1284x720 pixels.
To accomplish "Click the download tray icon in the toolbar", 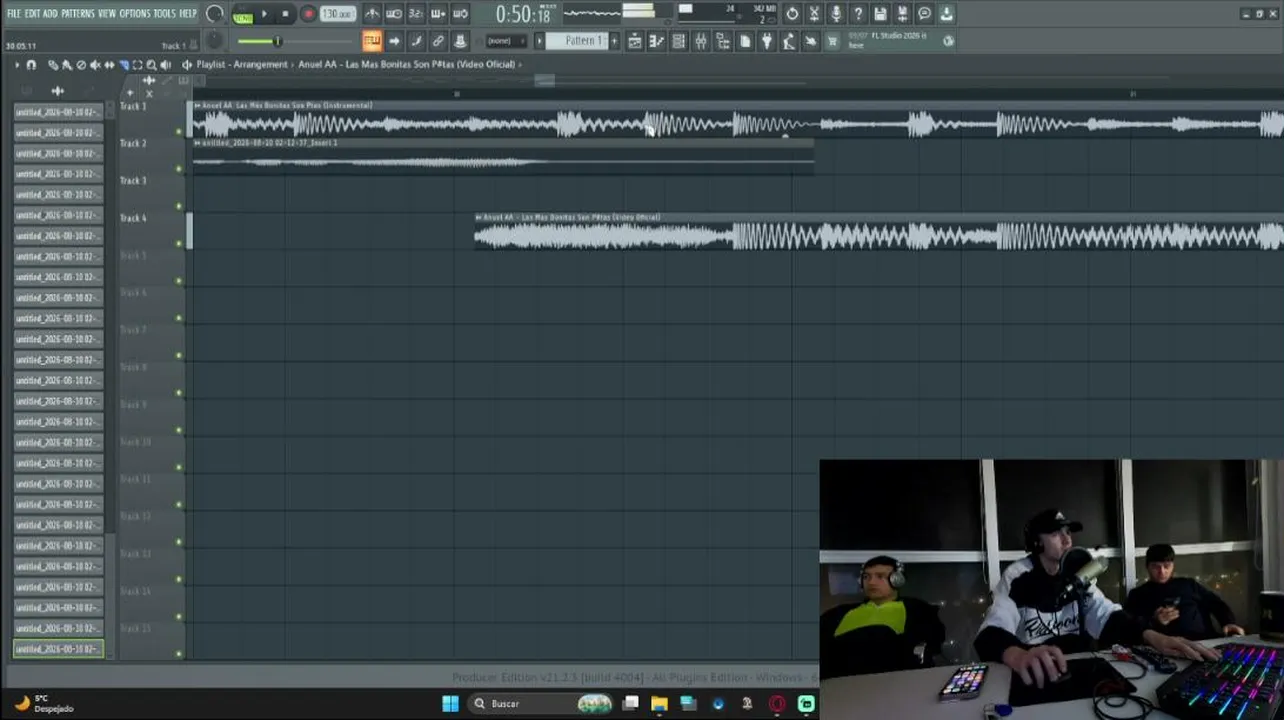I will pyautogui.click(x=946, y=14).
